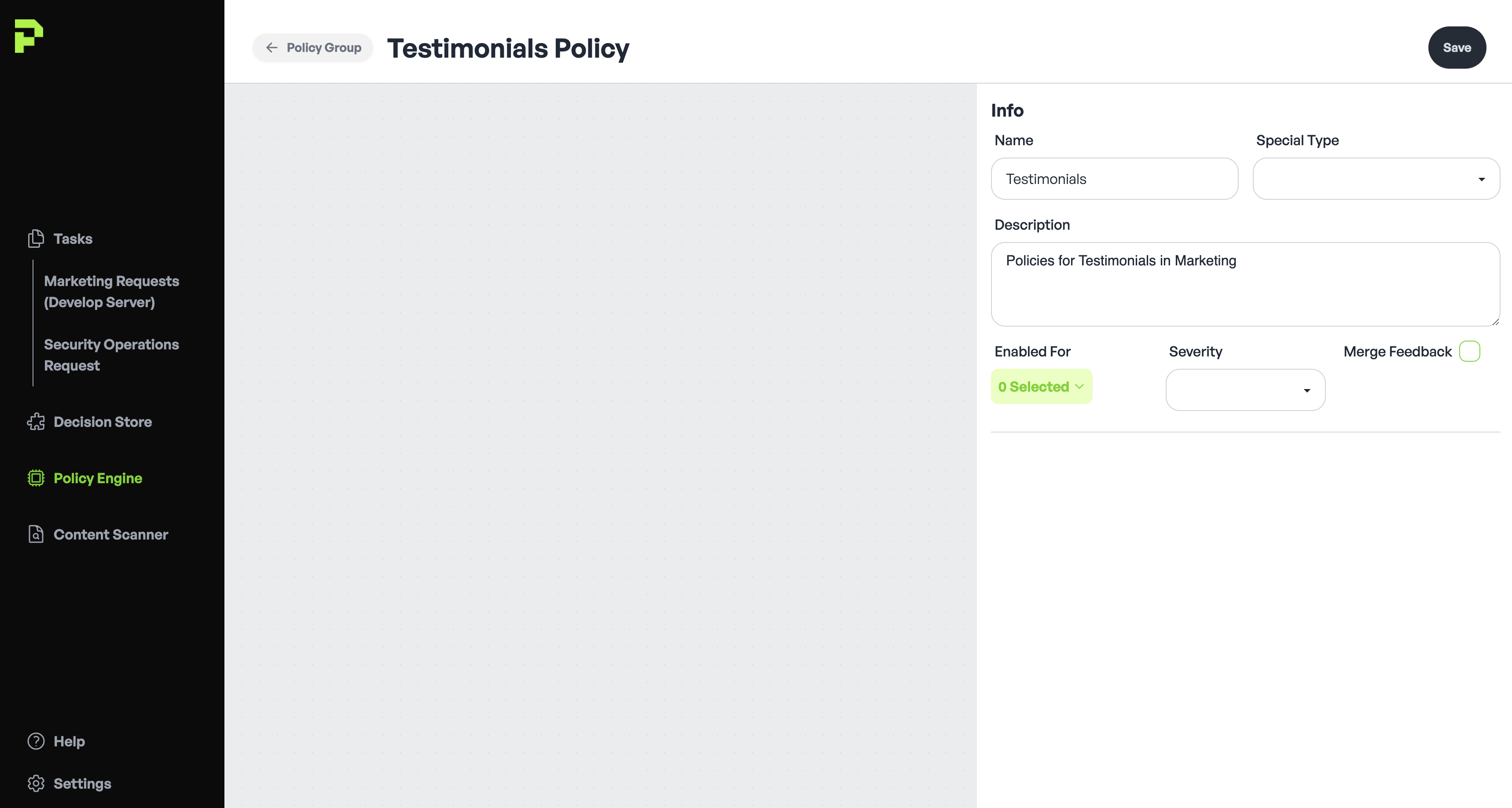1512x808 pixels.
Task: Click the green P logo icon
Action: point(29,36)
